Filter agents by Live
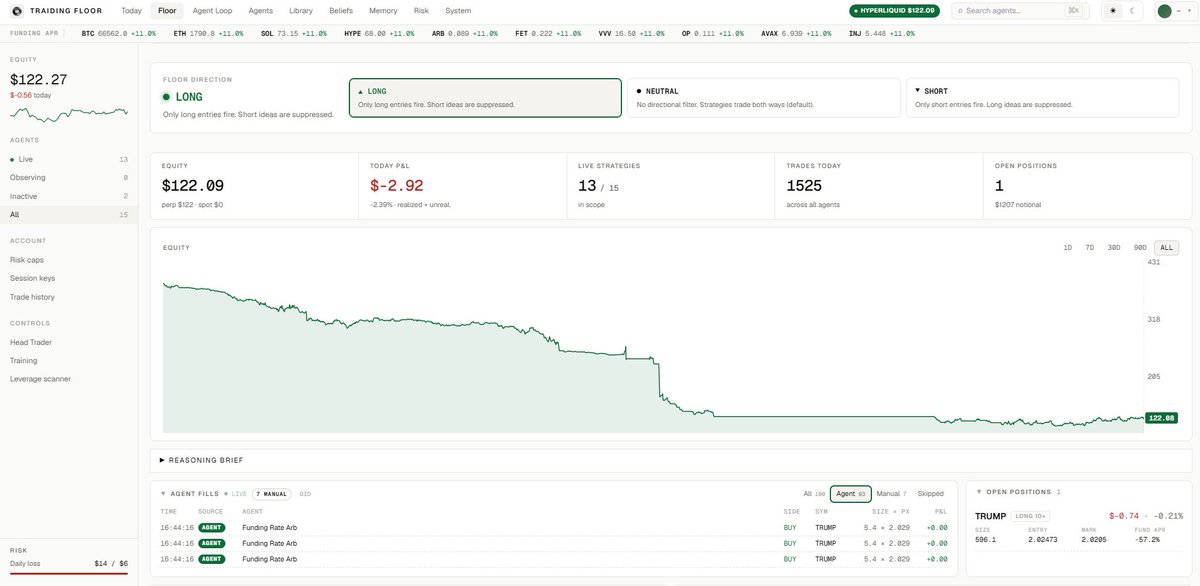The height and width of the screenshot is (586, 1200). pos(69,159)
